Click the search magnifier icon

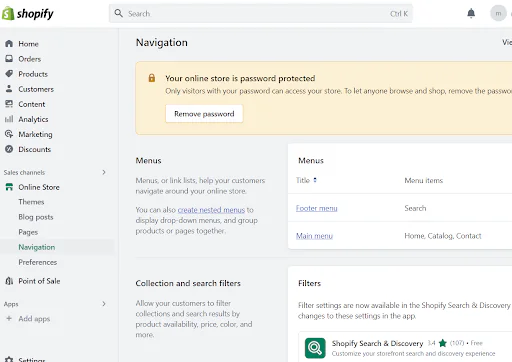click(118, 13)
